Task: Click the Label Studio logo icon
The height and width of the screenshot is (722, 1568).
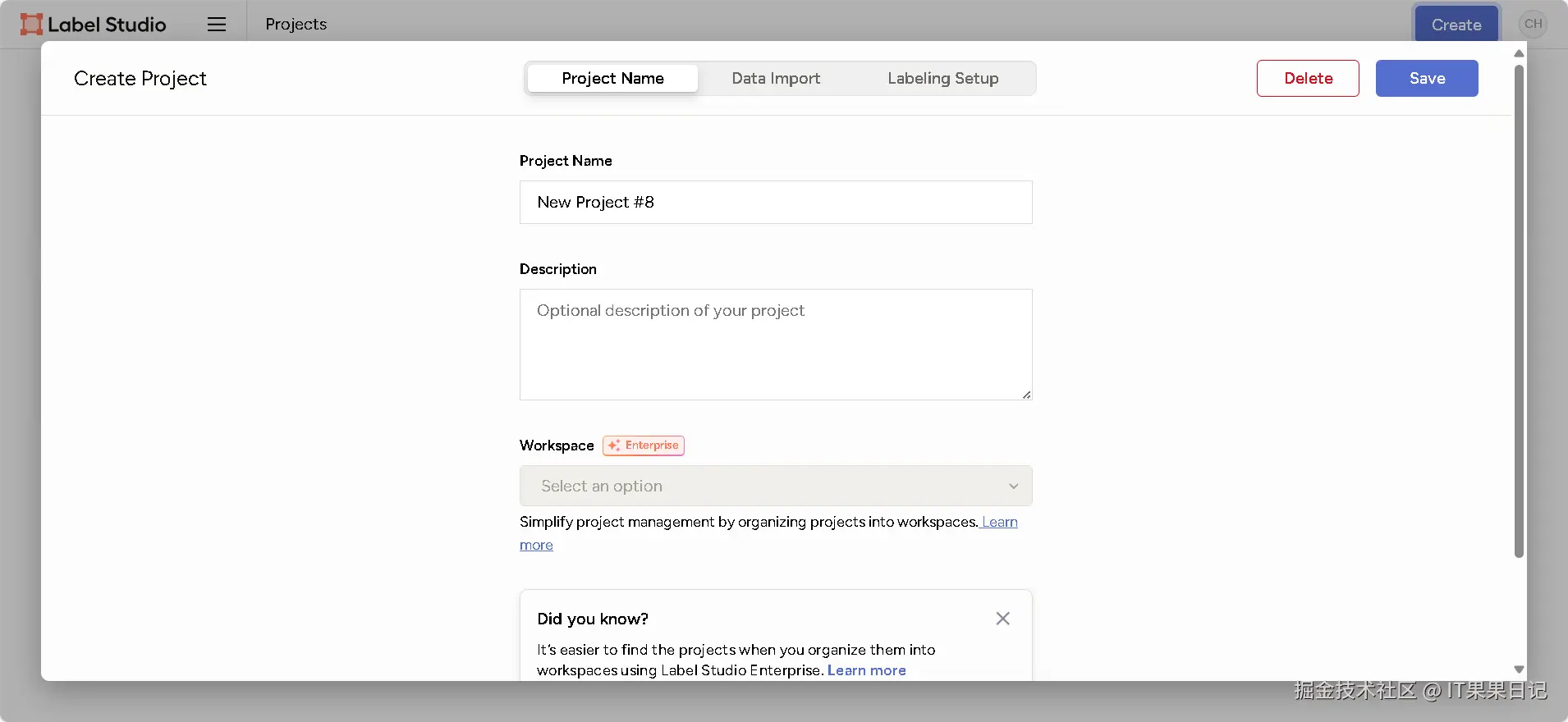Action: click(x=31, y=25)
